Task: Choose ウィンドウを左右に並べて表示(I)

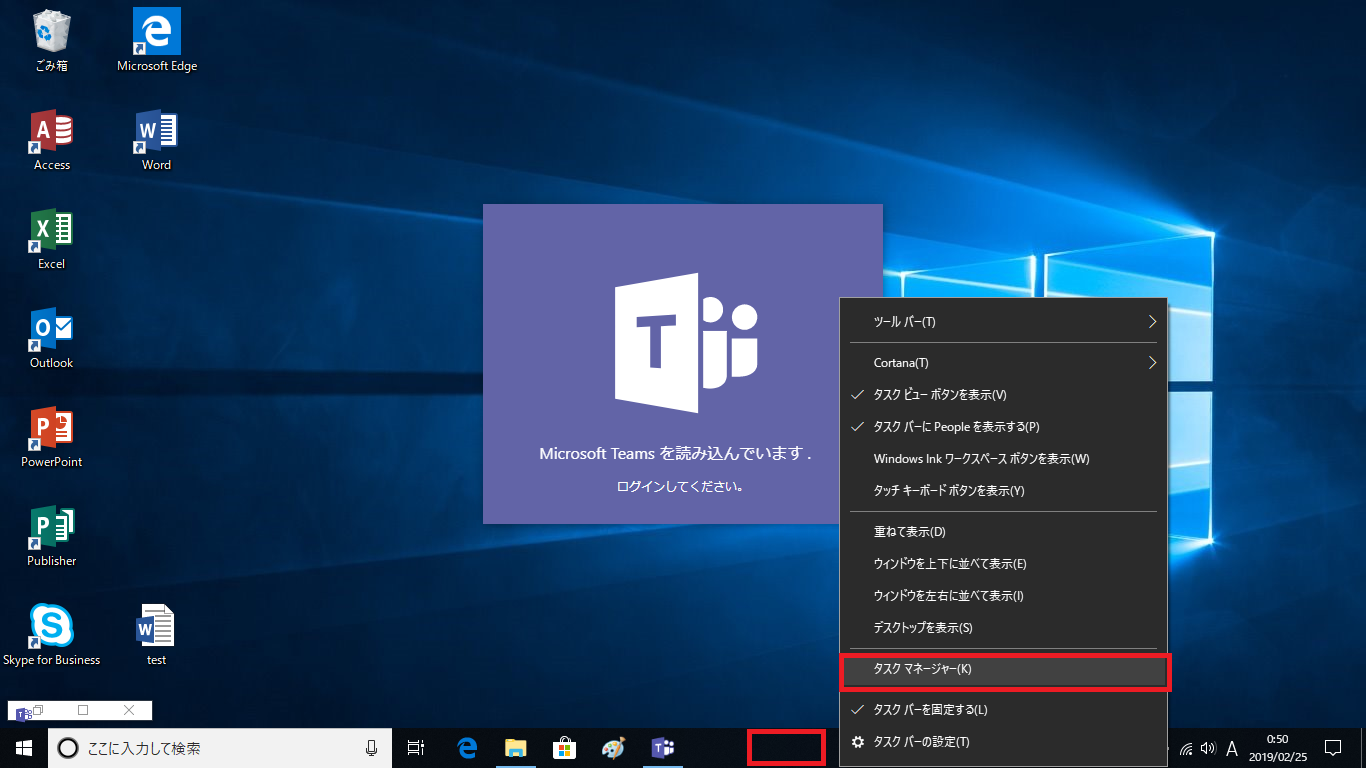Action: pyautogui.click(x=1003, y=596)
